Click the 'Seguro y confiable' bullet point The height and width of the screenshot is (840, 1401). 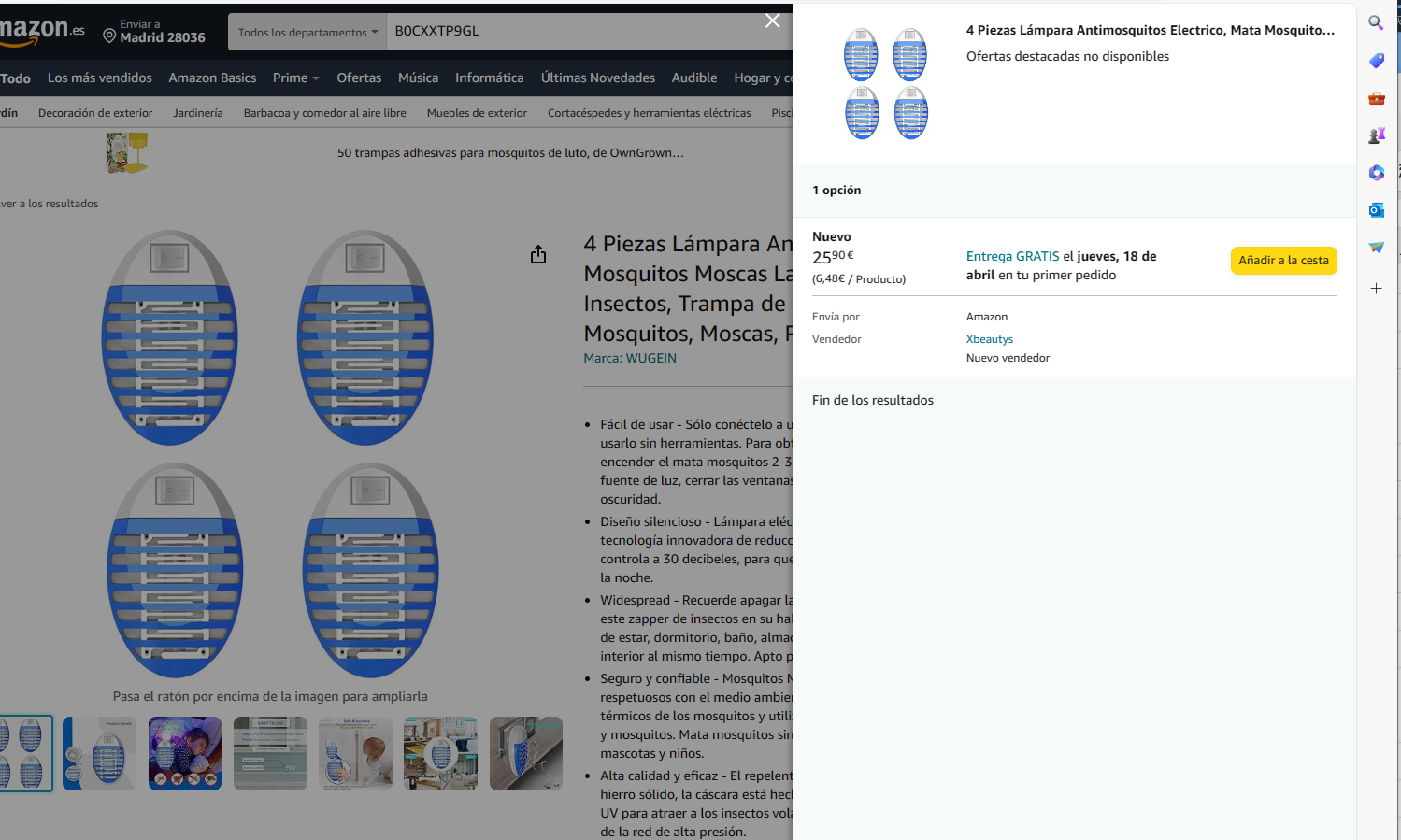click(x=696, y=716)
